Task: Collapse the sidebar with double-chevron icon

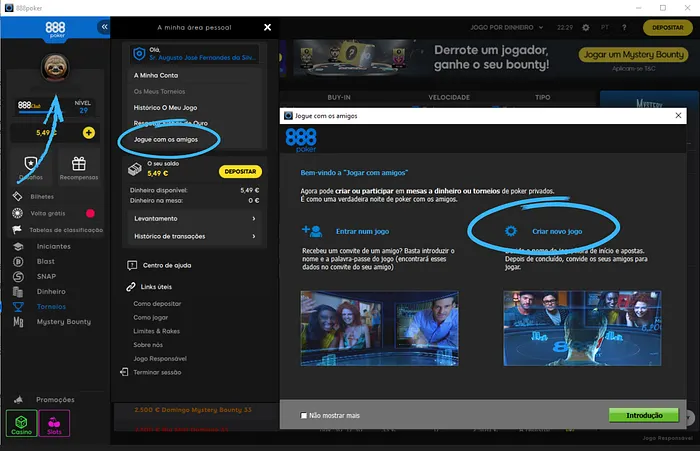Action: tap(104, 27)
